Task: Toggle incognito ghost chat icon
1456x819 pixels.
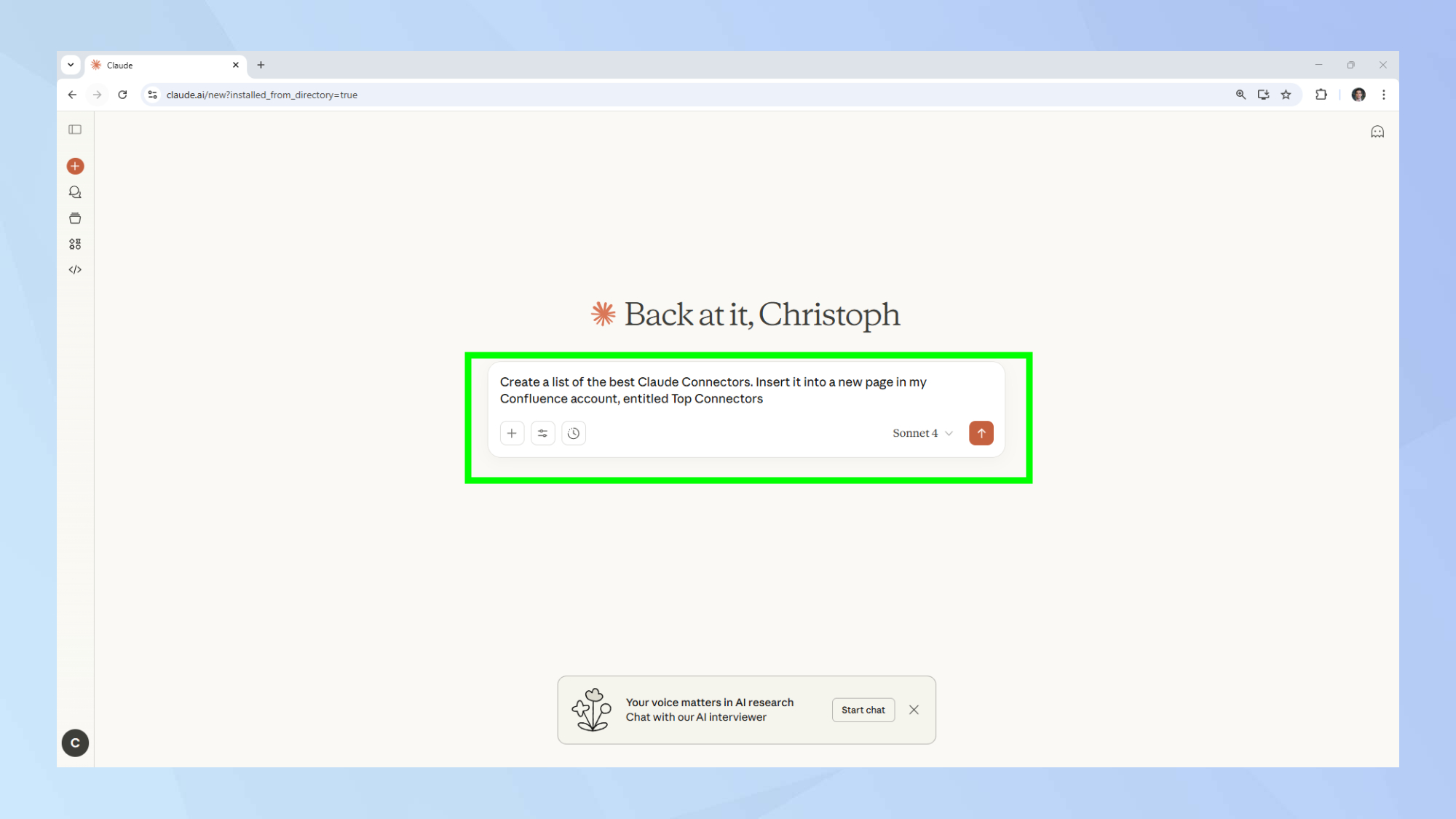Action: point(1377,132)
